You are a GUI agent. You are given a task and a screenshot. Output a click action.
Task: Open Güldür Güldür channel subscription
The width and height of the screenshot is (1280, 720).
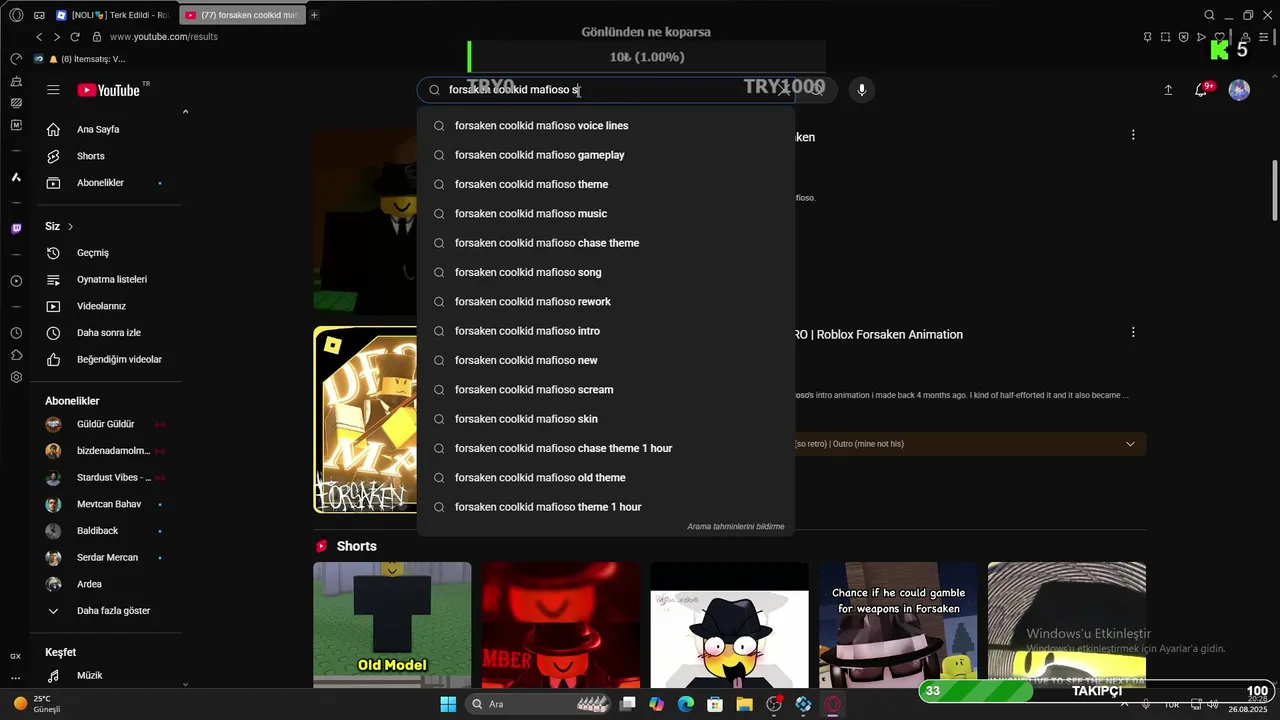[x=106, y=424]
